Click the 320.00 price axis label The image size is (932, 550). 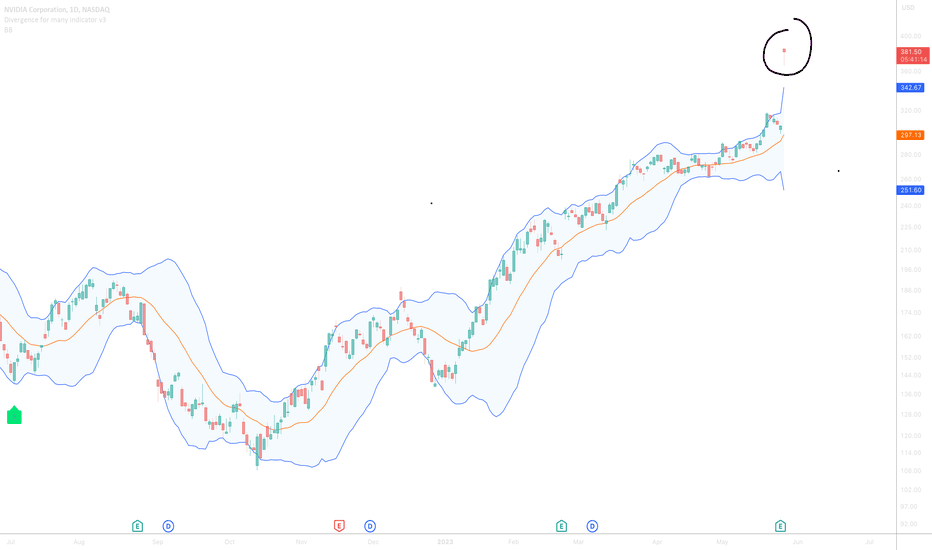coord(910,111)
